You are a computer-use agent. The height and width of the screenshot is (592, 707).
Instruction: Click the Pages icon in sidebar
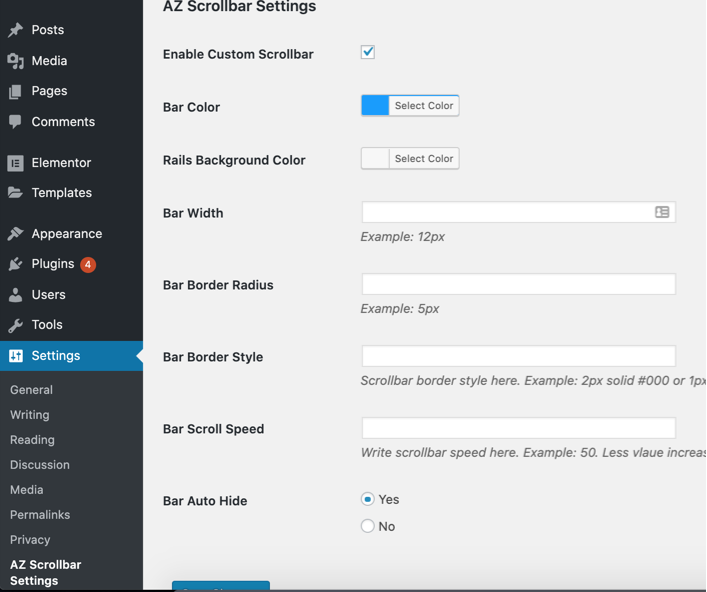[x=15, y=91]
